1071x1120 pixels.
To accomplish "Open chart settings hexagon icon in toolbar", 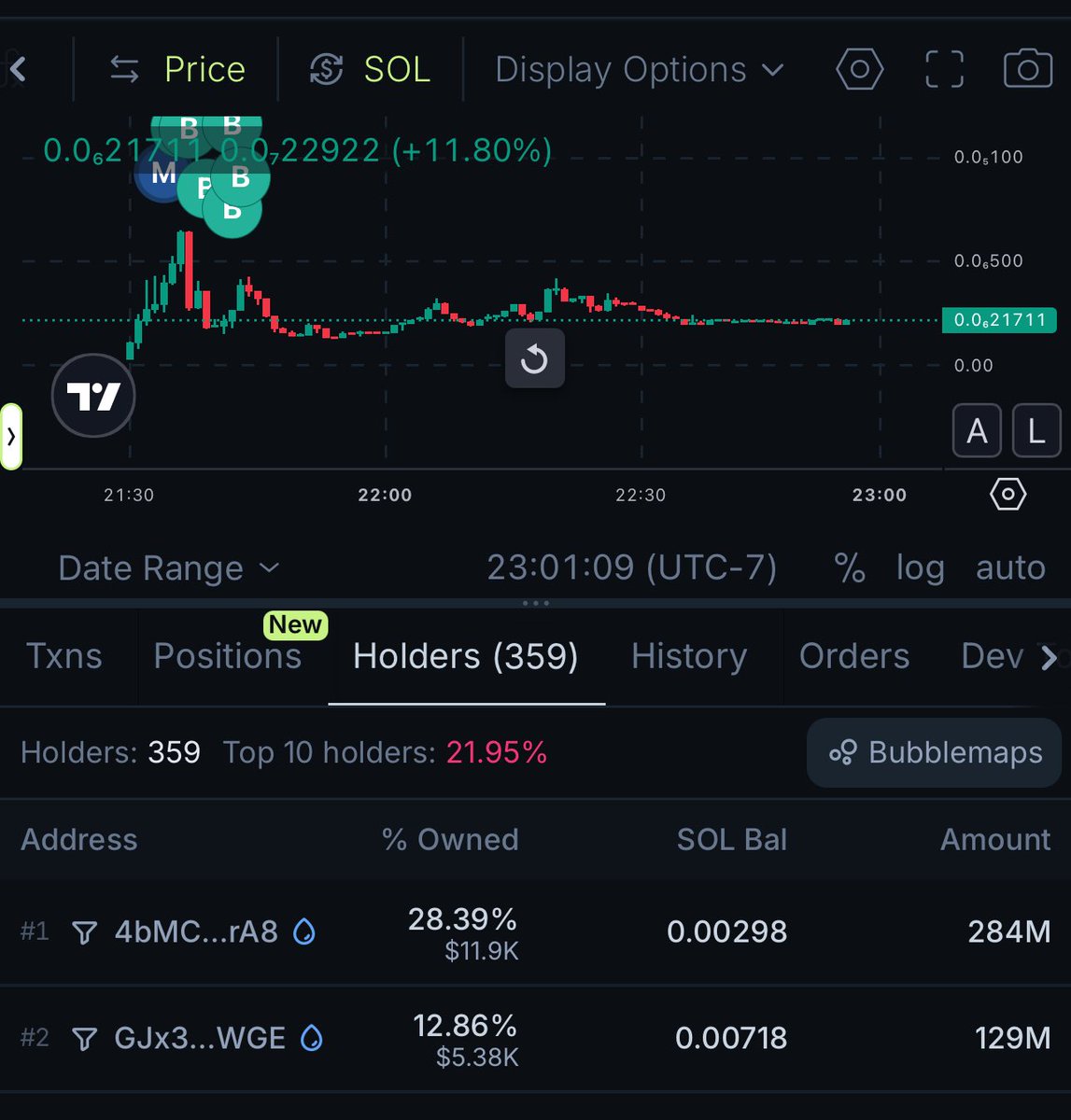I will pyautogui.click(x=859, y=69).
